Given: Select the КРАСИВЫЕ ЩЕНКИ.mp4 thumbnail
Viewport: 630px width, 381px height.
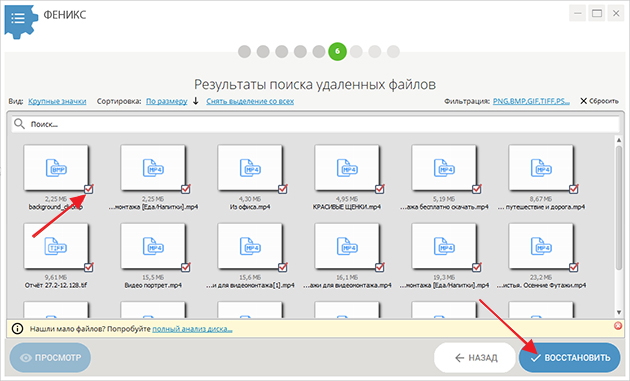Looking at the screenshot, I should 347,168.
